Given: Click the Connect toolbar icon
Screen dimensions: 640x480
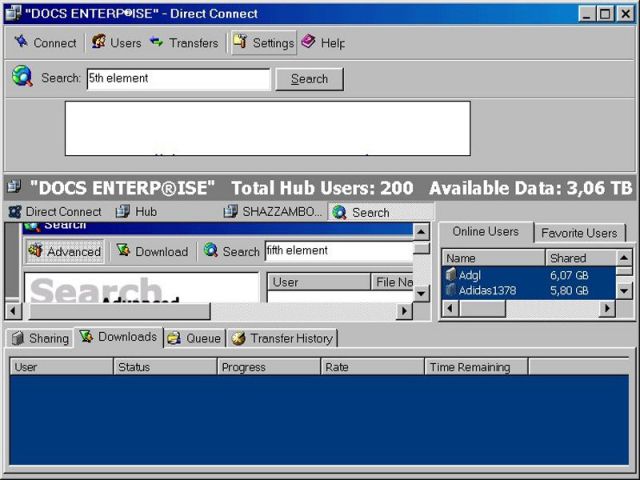Looking at the screenshot, I should click(x=45, y=43).
